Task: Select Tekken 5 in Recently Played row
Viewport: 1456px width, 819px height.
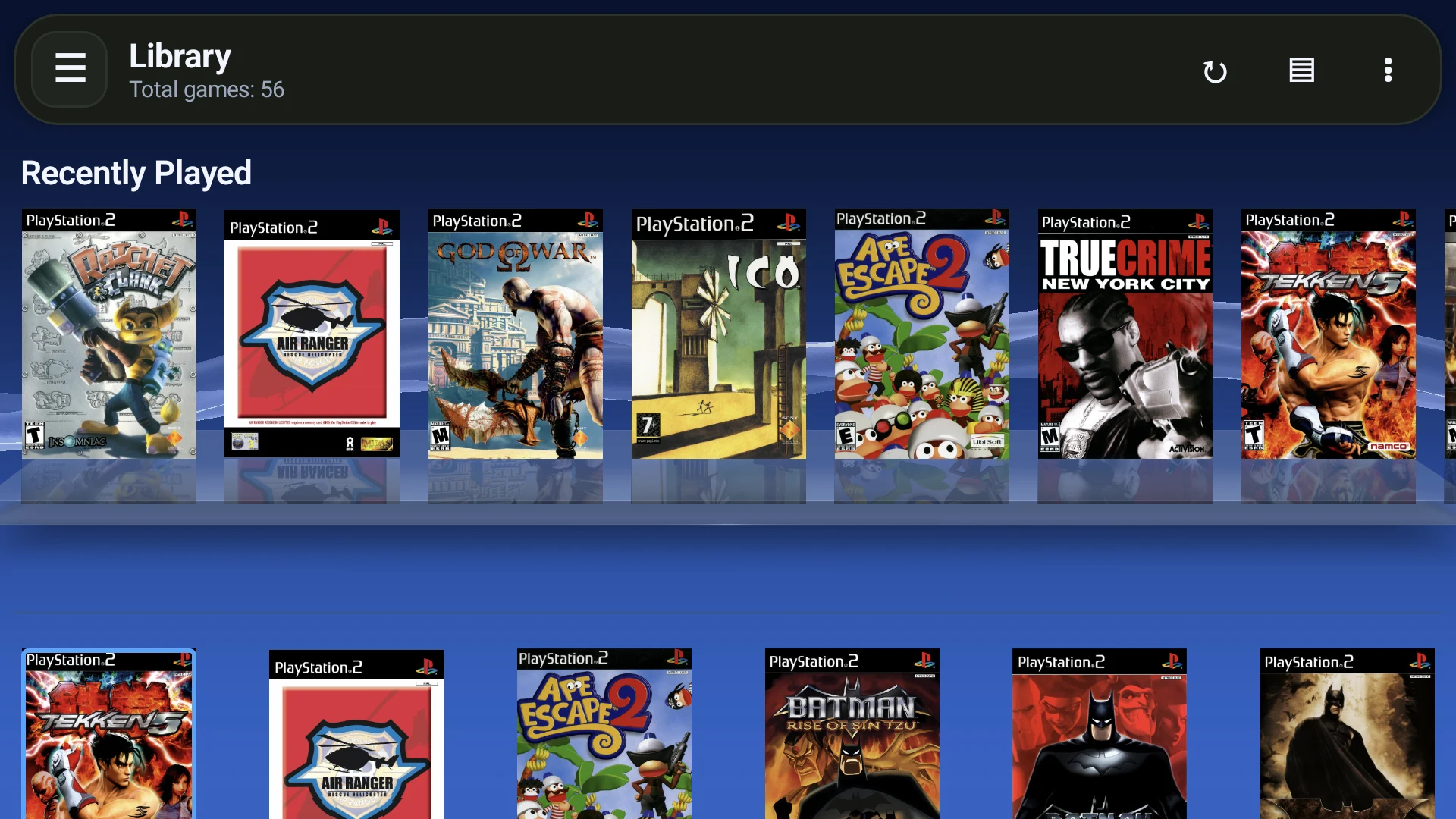Action: pos(1329,334)
